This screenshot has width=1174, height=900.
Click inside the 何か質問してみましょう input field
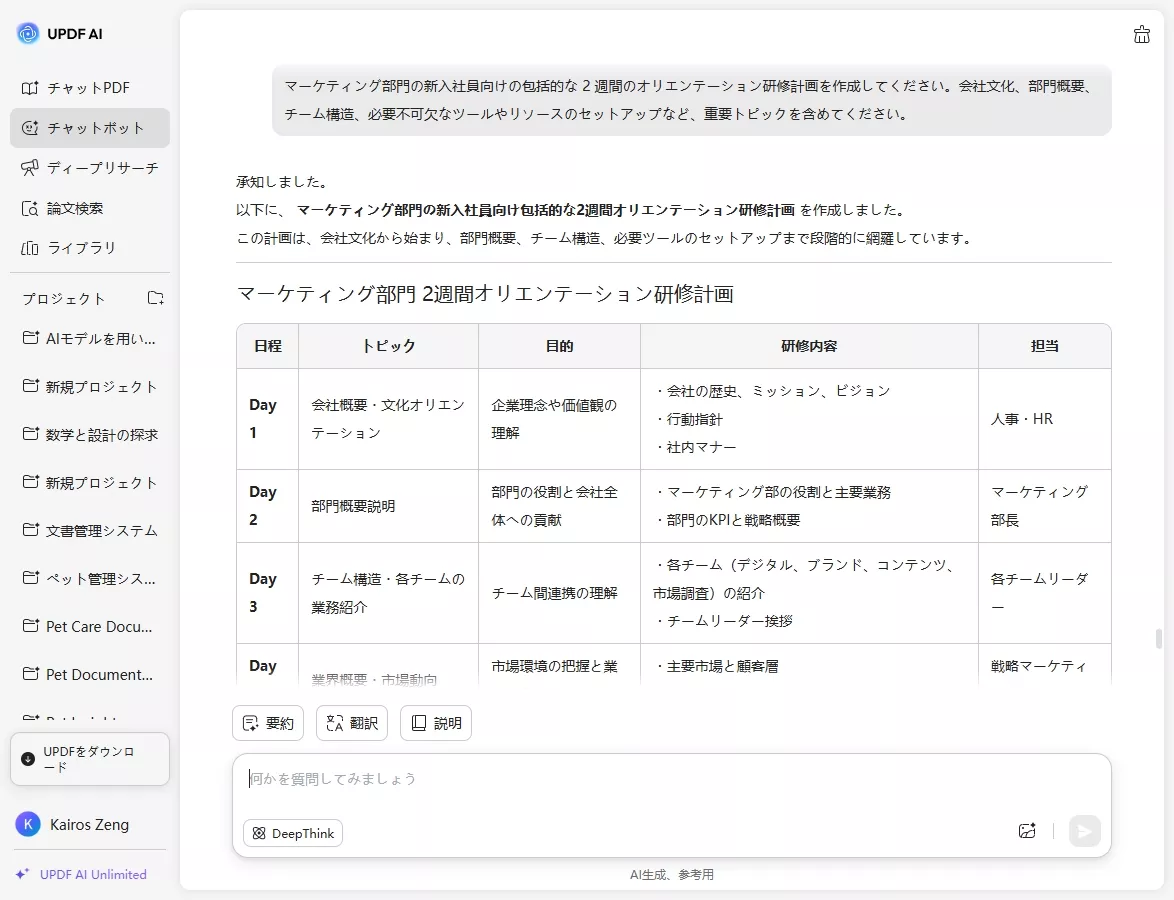click(600, 778)
